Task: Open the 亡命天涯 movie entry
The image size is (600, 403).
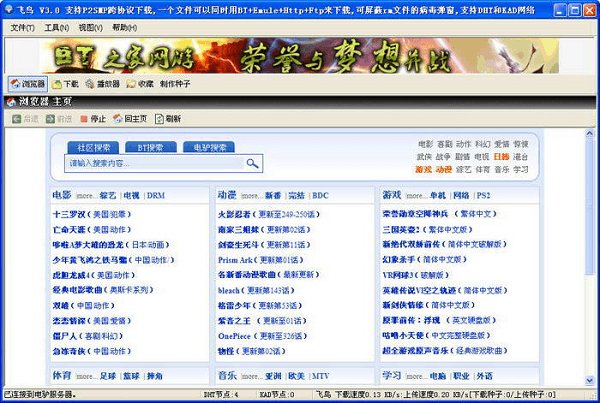Action: pyautogui.click(x=91, y=230)
